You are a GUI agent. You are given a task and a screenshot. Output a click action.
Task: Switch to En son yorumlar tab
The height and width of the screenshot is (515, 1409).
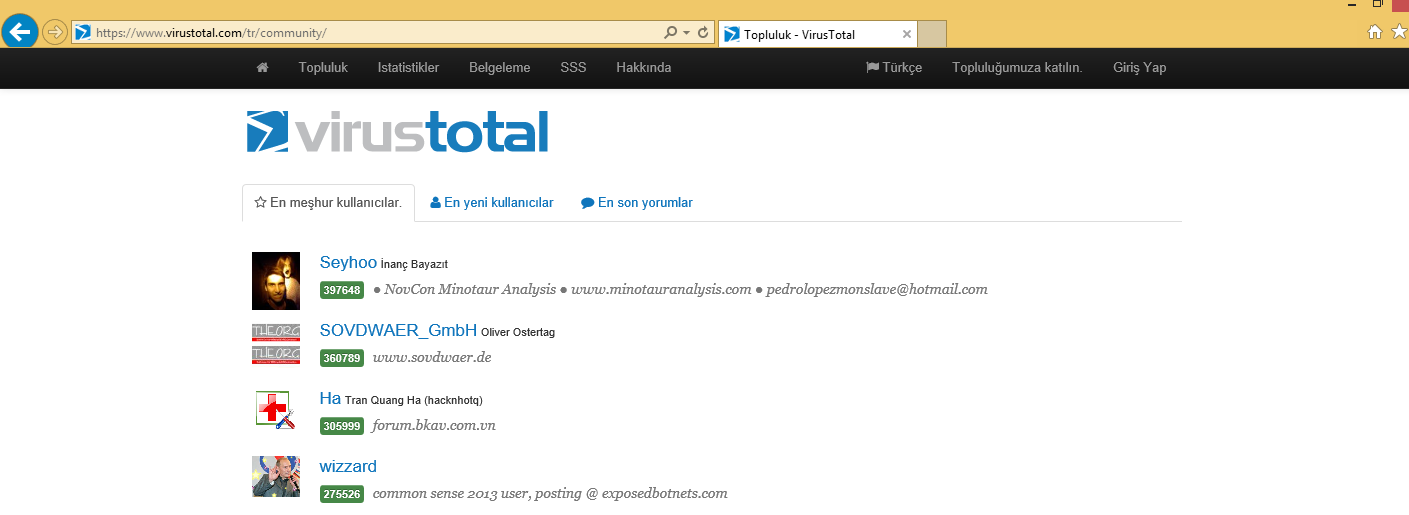(636, 202)
